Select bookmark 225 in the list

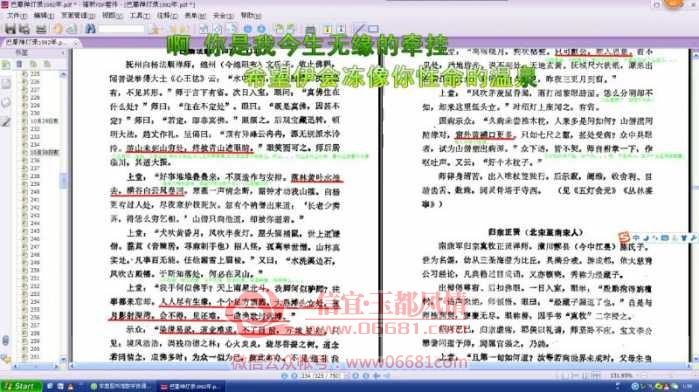pyautogui.click(x=35, y=74)
